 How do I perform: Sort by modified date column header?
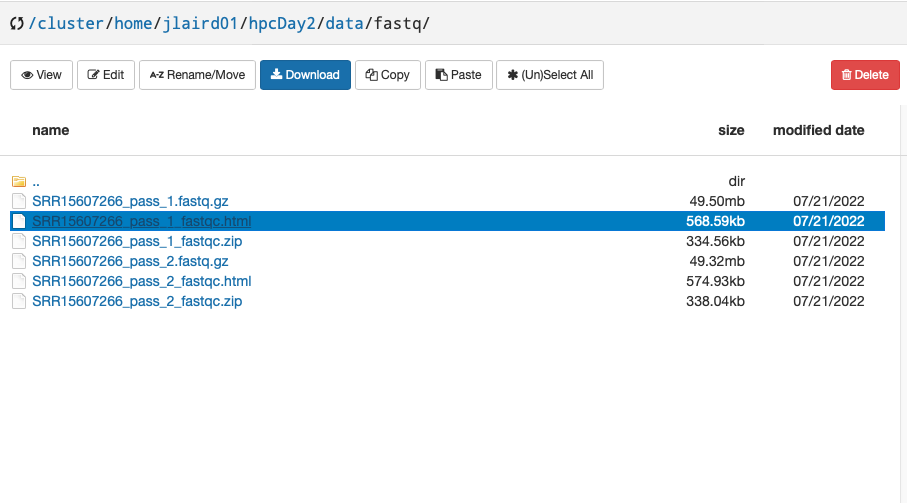(x=818, y=131)
